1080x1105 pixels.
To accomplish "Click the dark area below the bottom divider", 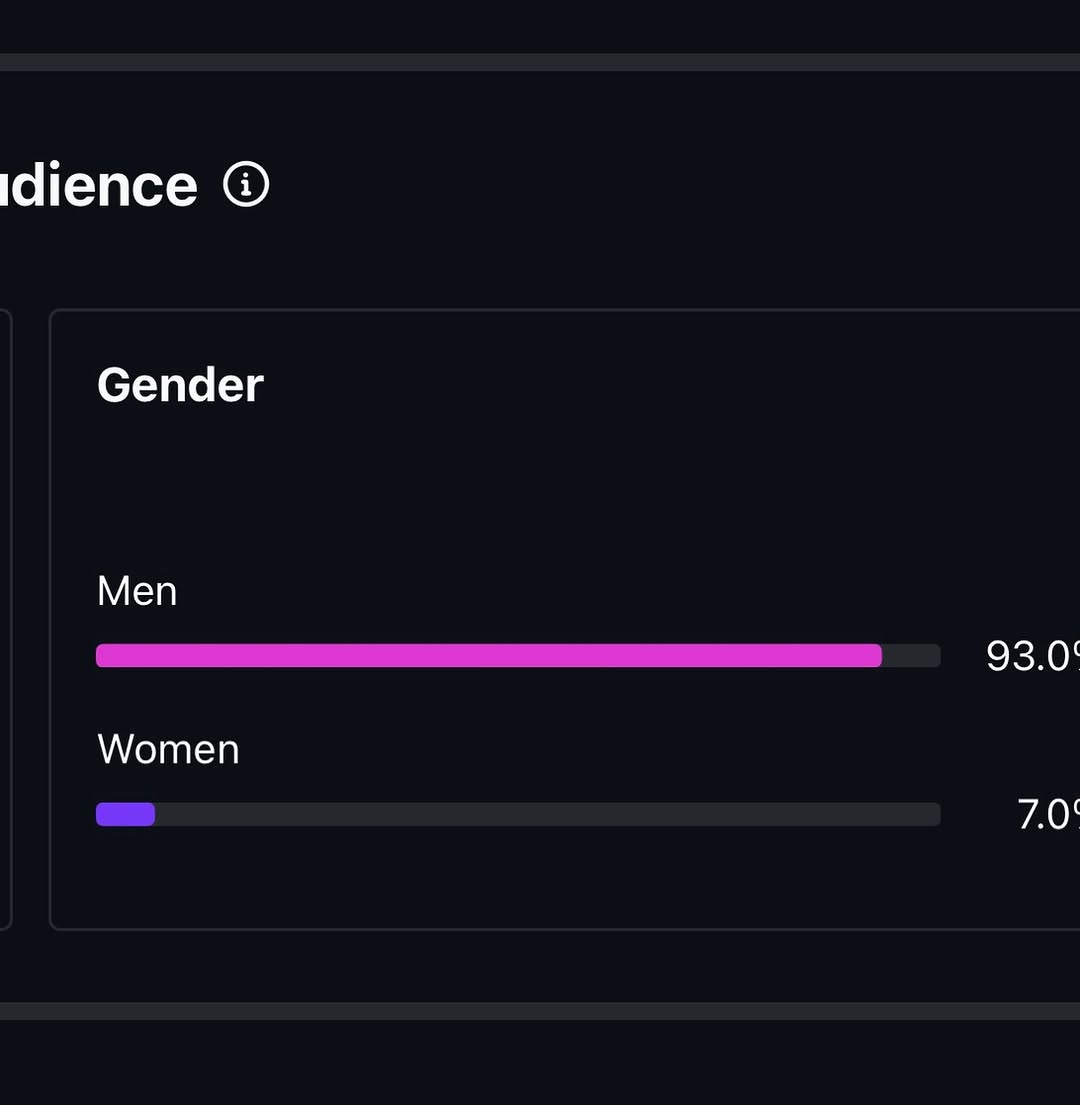I will pyautogui.click(x=540, y=1065).
